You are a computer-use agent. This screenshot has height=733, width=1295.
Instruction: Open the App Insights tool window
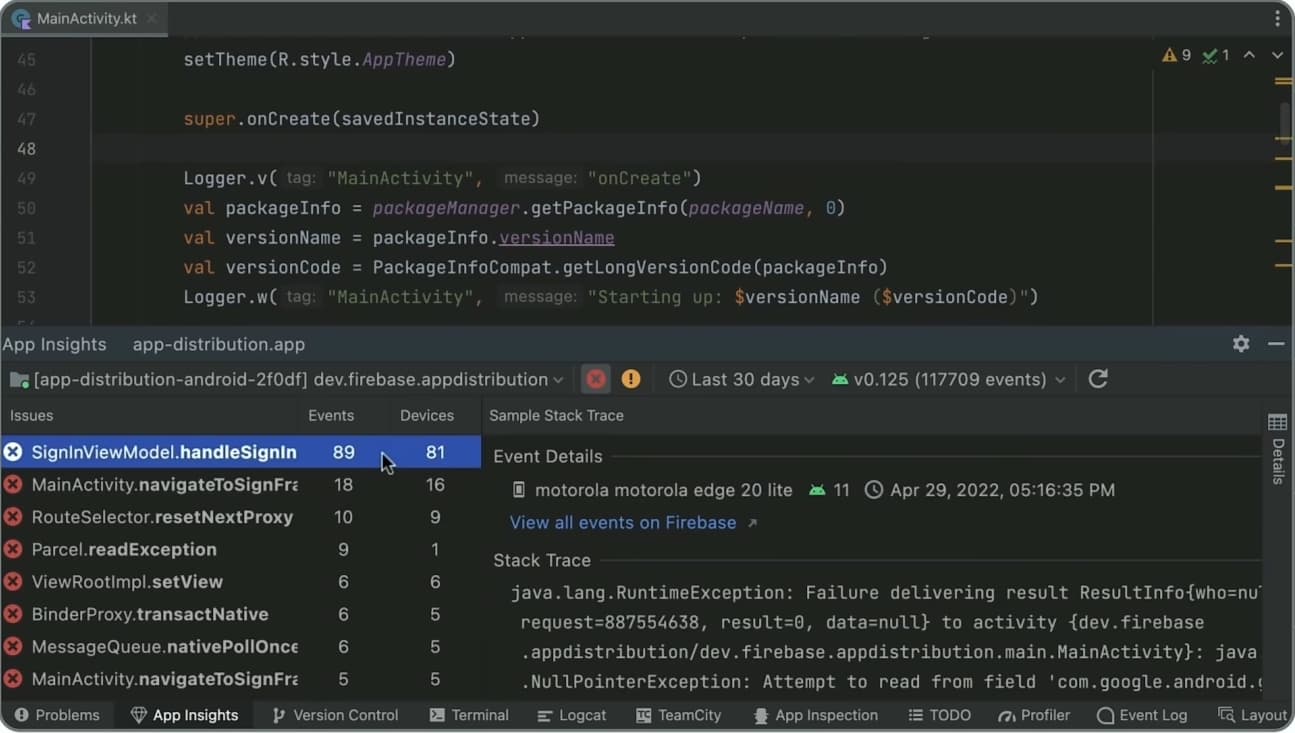(x=185, y=715)
